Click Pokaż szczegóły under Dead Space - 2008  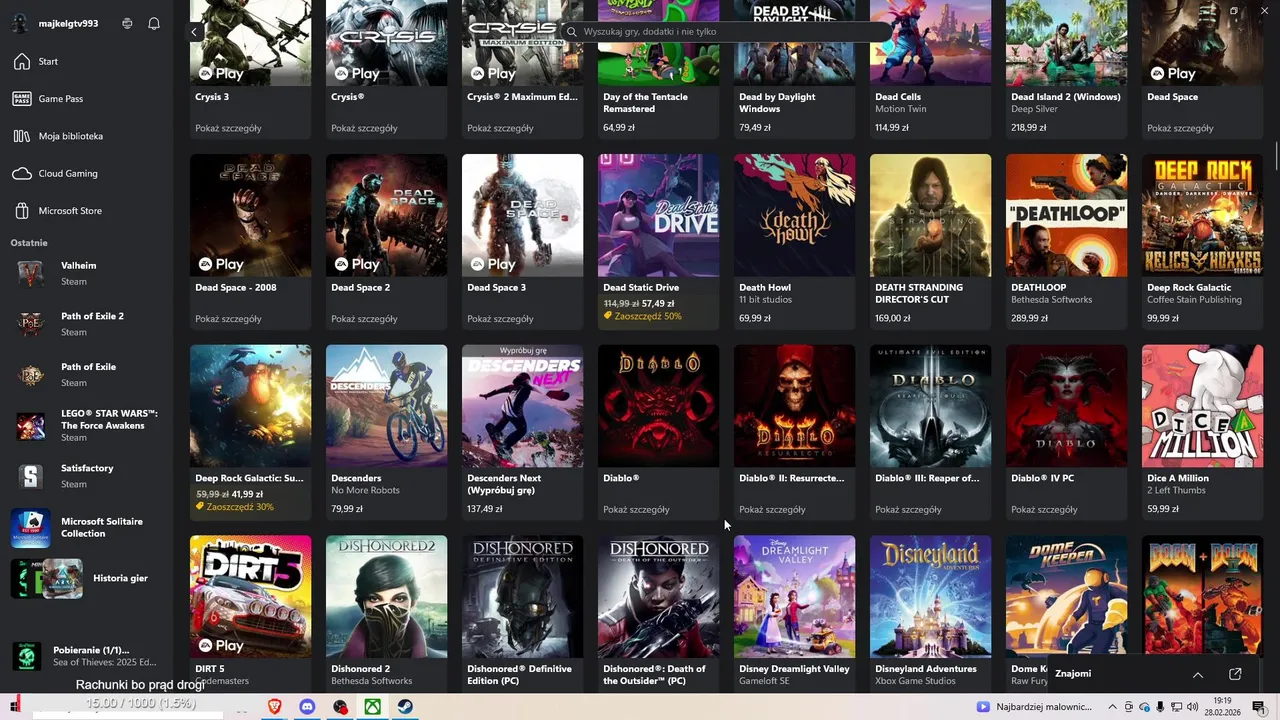click(228, 319)
